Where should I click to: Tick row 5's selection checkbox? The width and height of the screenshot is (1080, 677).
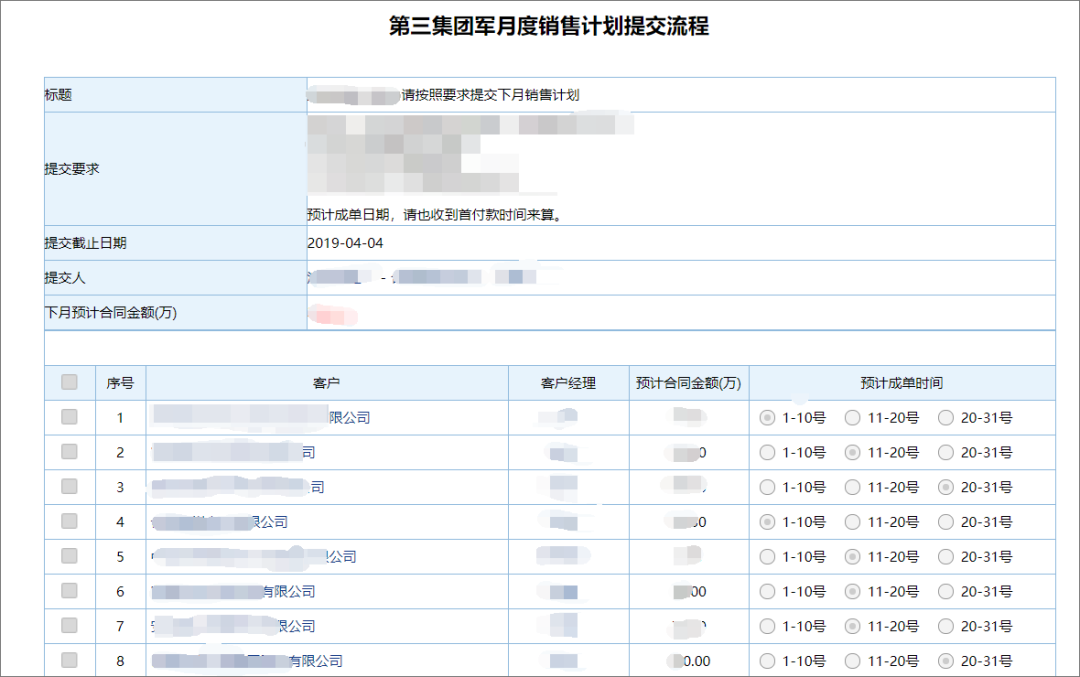click(x=69, y=556)
